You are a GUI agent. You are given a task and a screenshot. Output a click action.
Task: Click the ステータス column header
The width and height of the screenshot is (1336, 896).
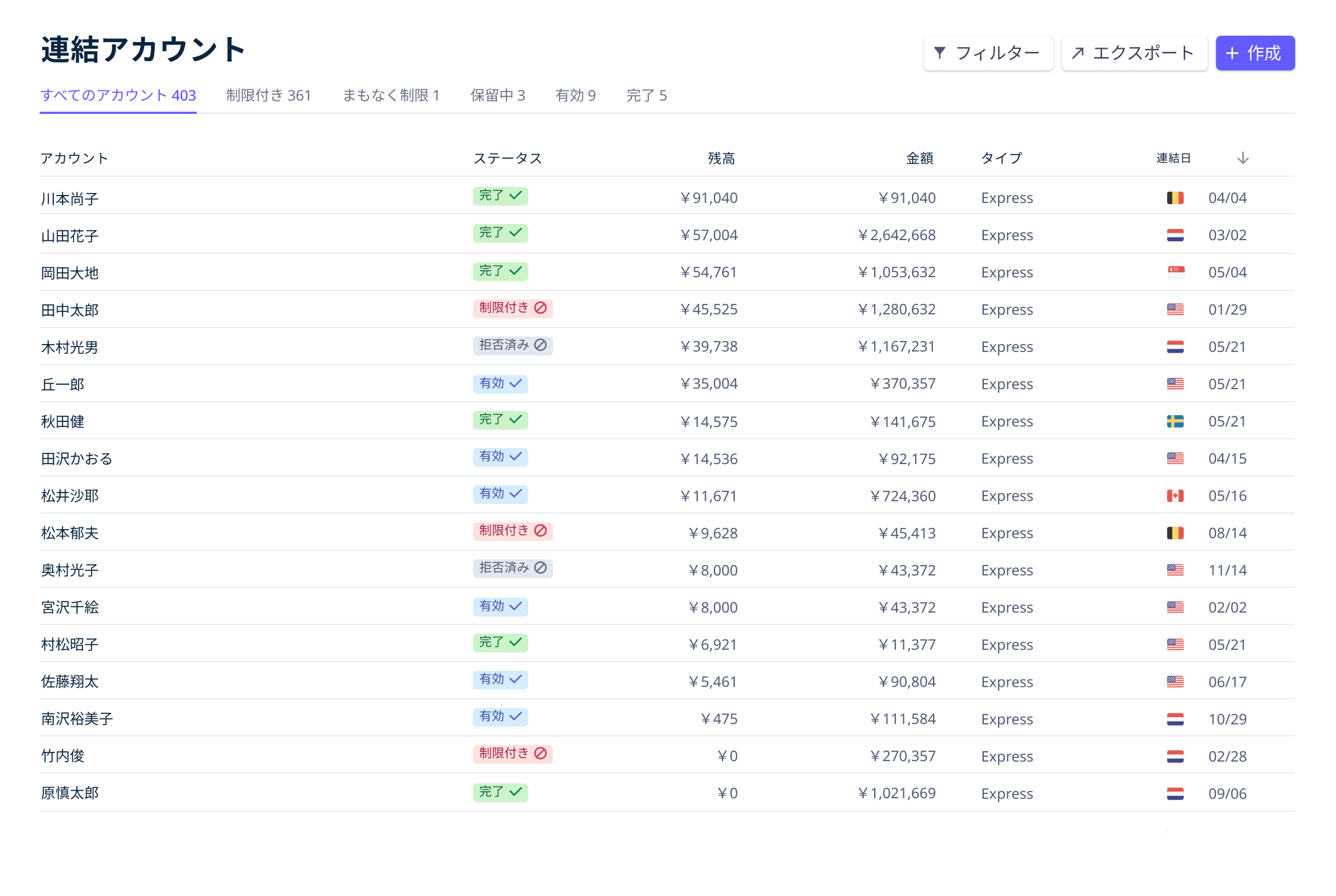[508, 158]
